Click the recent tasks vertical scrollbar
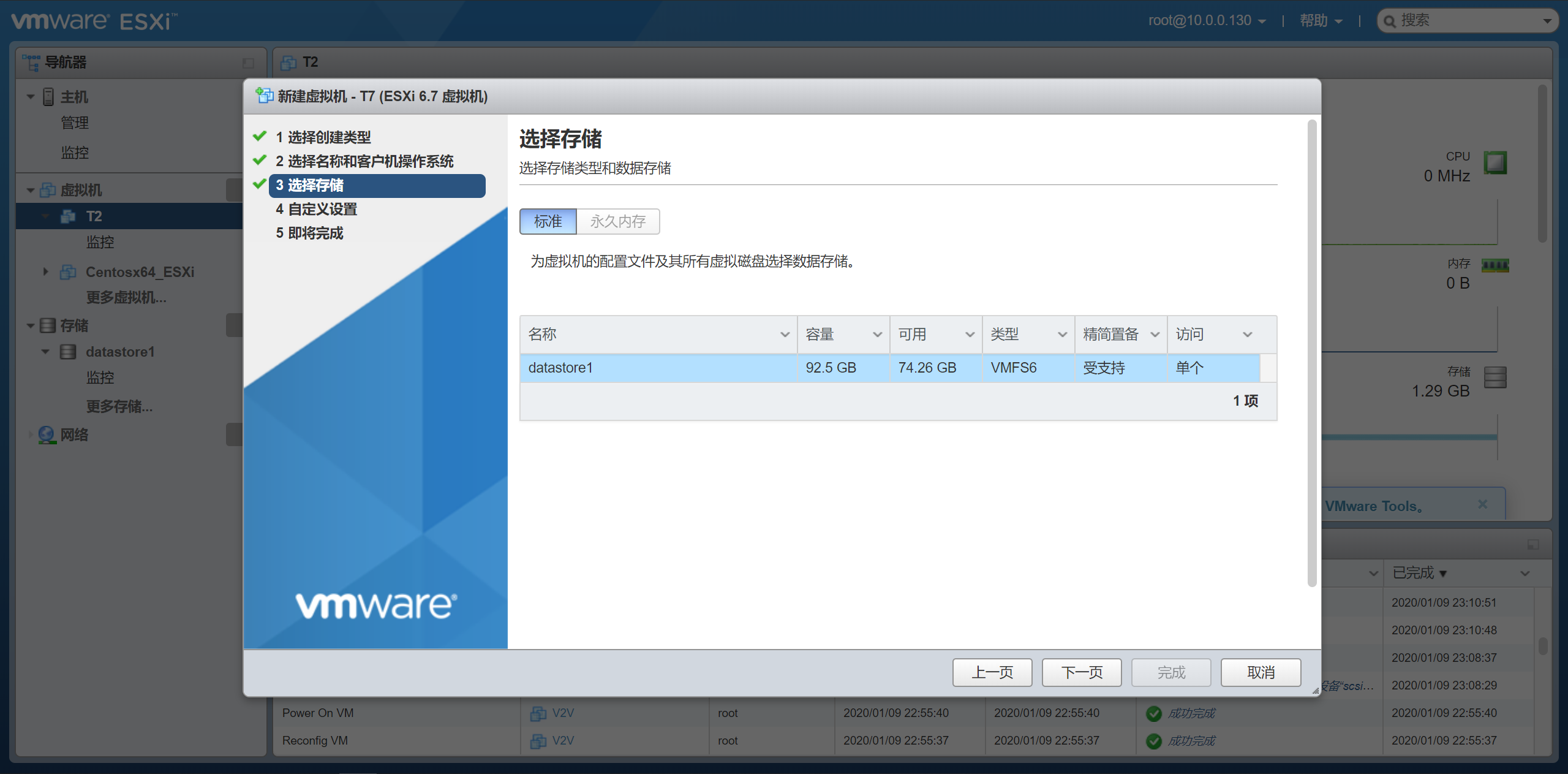The height and width of the screenshot is (774, 1568). pos(1543,646)
